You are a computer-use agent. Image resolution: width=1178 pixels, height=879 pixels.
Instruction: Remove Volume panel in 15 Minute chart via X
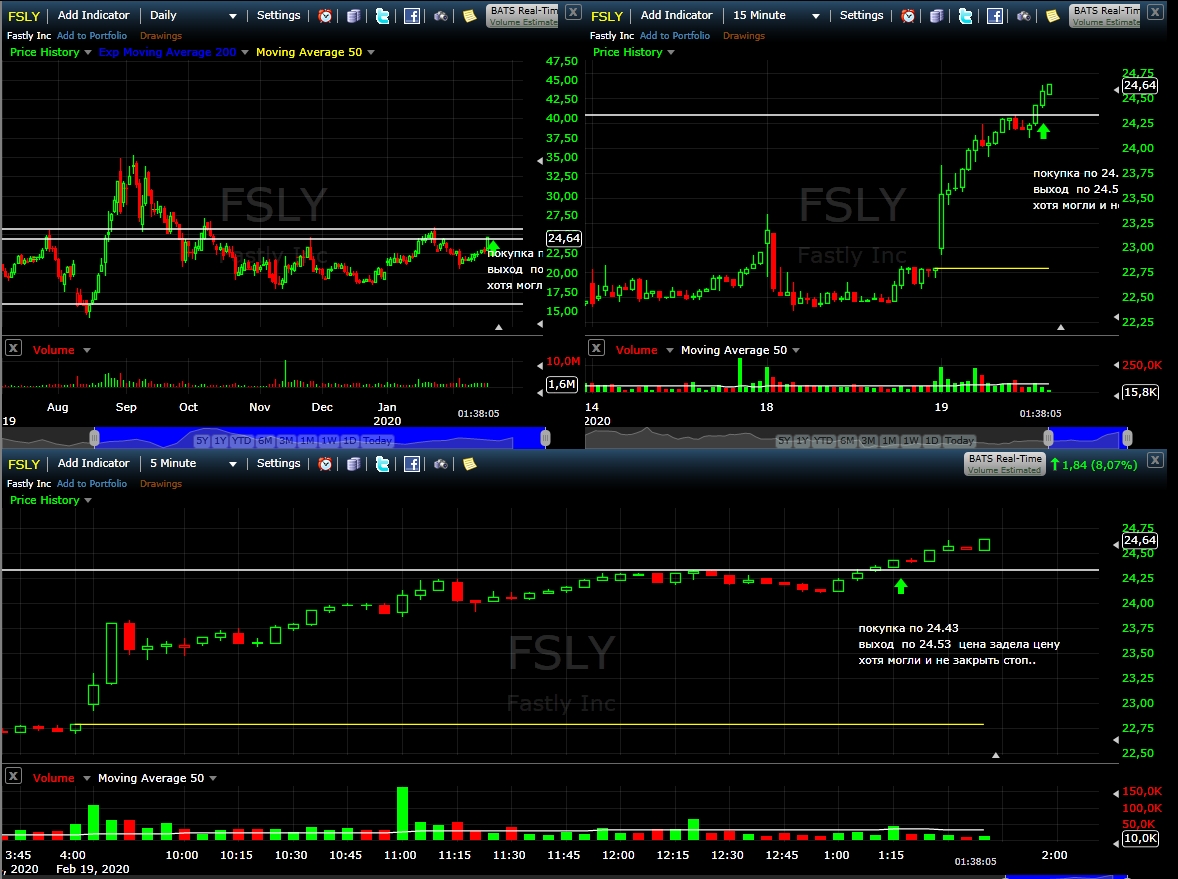pos(596,348)
